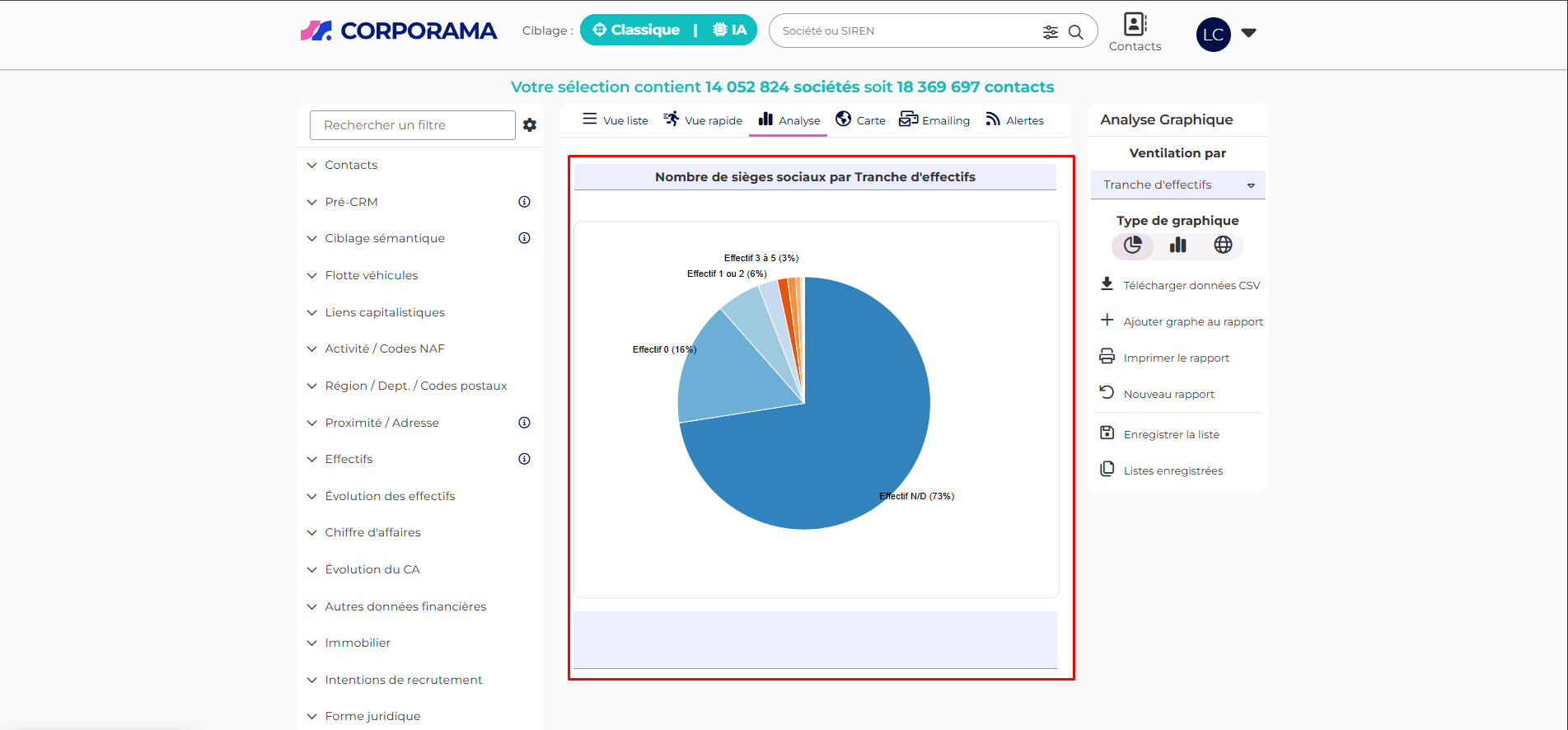Viewport: 1568px width, 730px height.
Task: Open the Tranche d'effectifs dropdown
Action: (1177, 185)
